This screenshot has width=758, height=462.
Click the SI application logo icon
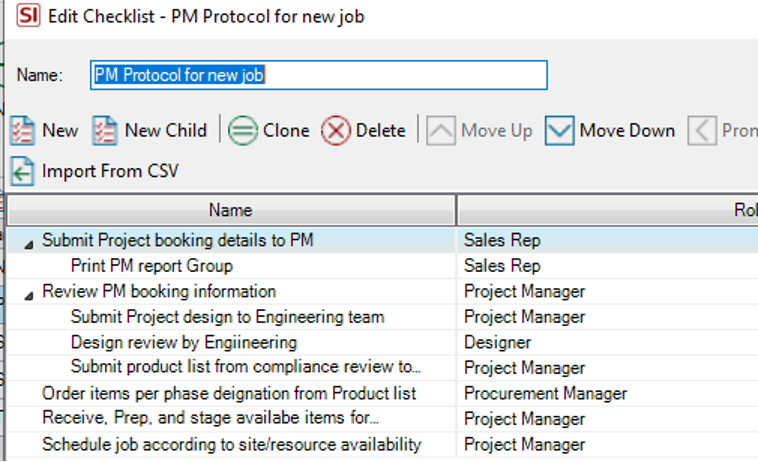(x=28, y=15)
